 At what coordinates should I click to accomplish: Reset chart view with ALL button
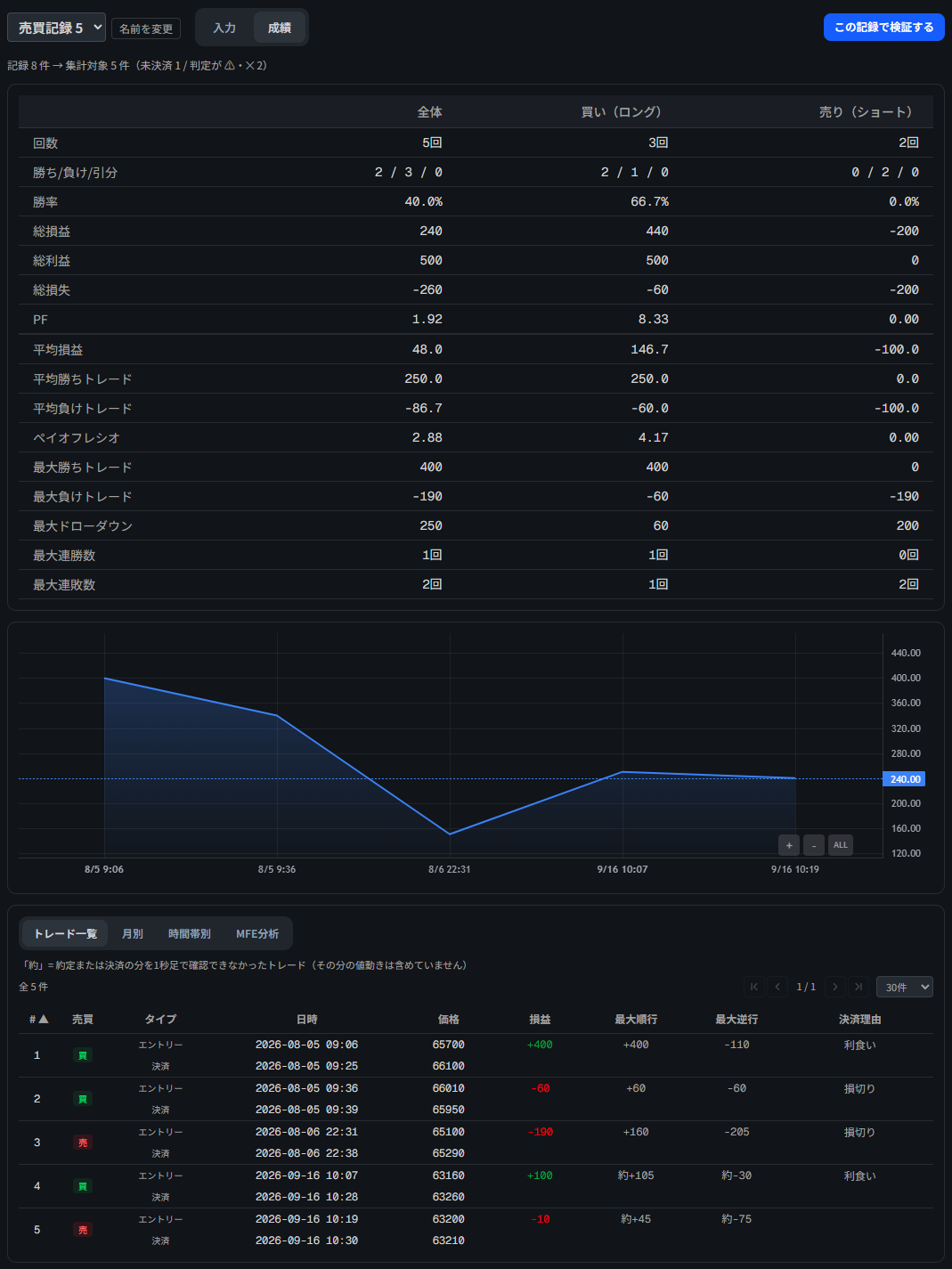(841, 845)
